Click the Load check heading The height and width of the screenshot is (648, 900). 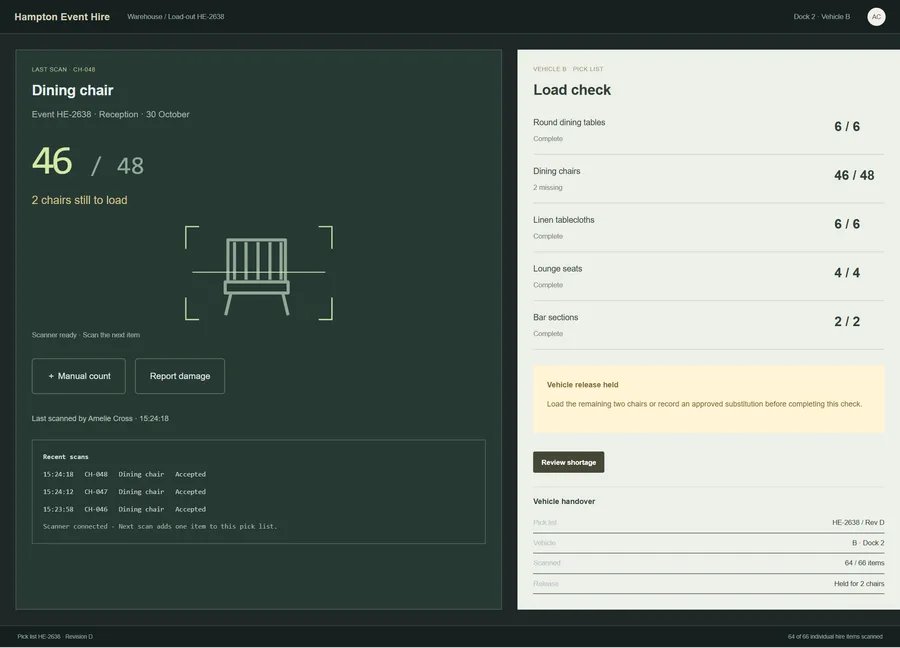pyautogui.click(x=572, y=90)
